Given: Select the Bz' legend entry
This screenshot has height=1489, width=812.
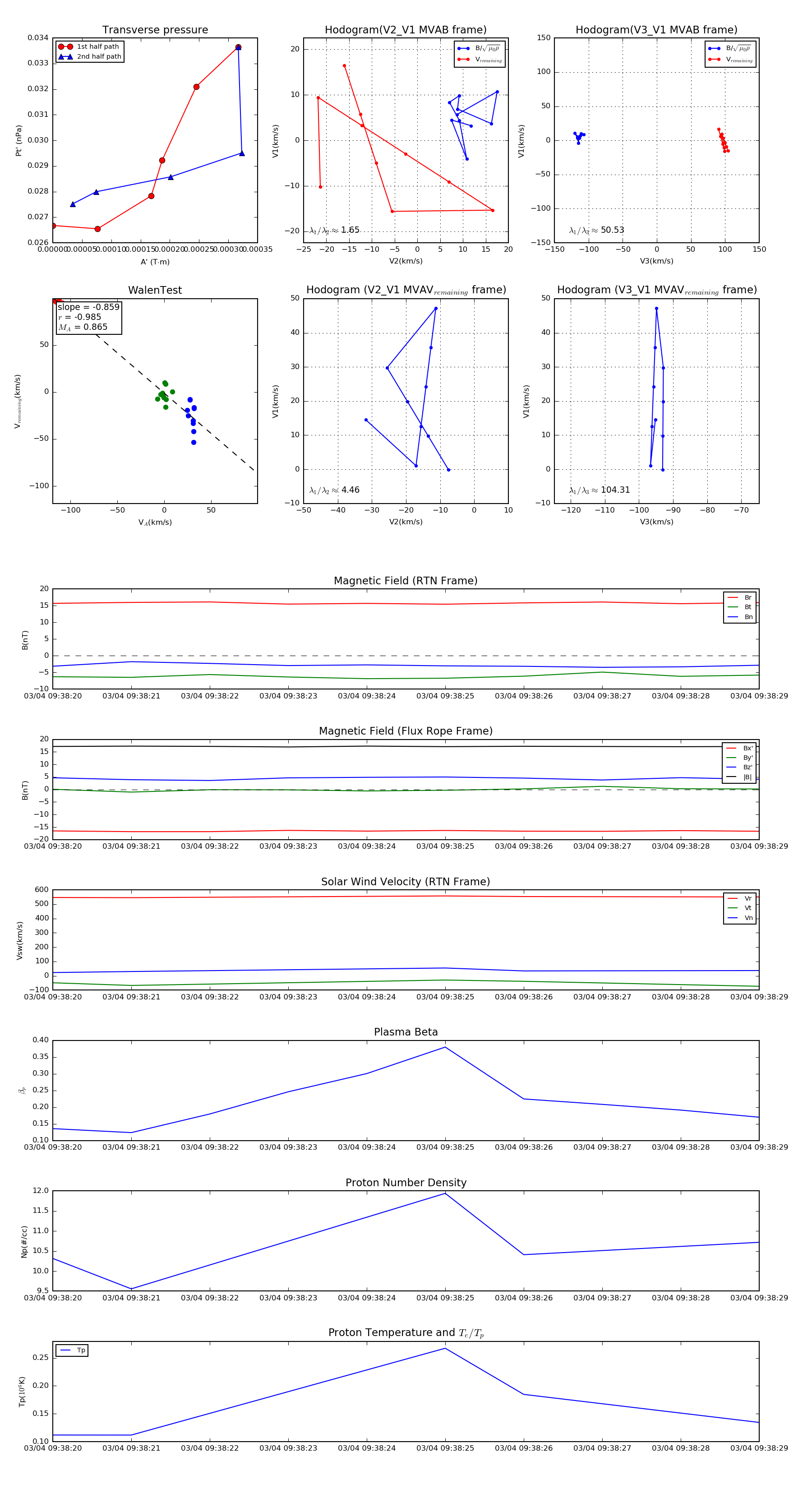Looking at the screenshot, I should [740, 767].
